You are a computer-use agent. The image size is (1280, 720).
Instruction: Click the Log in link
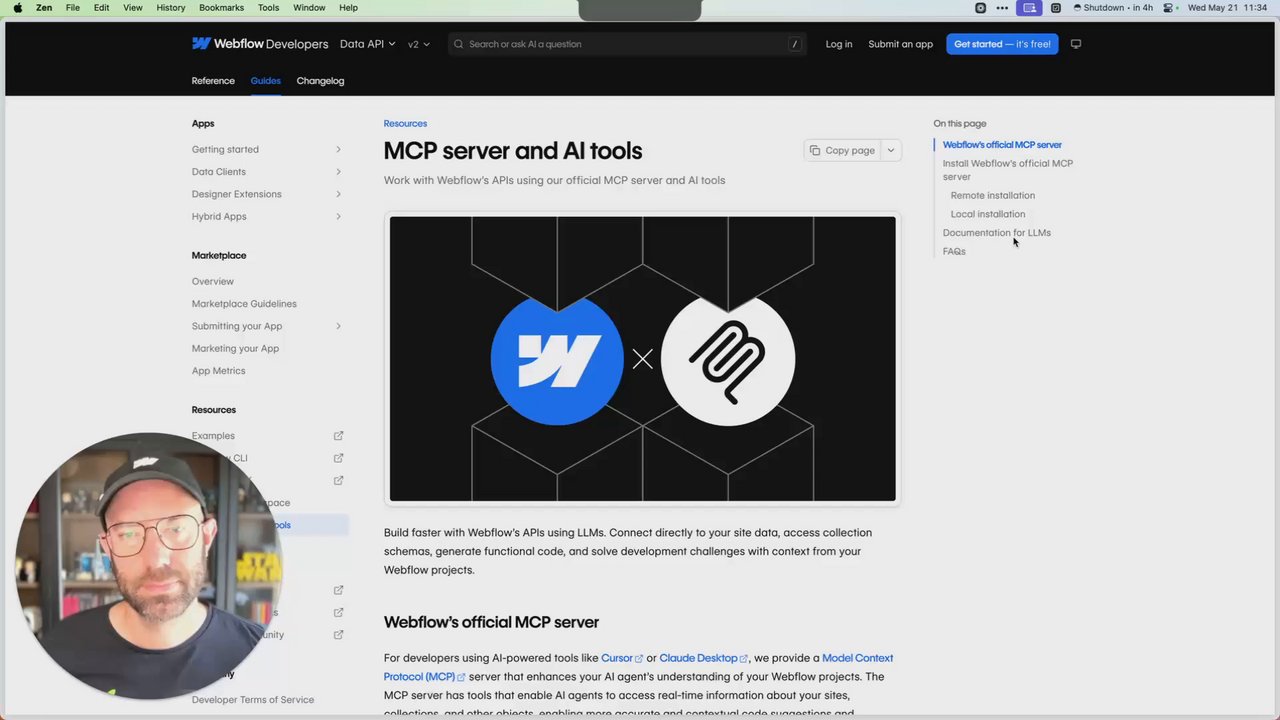pos(839,44)
